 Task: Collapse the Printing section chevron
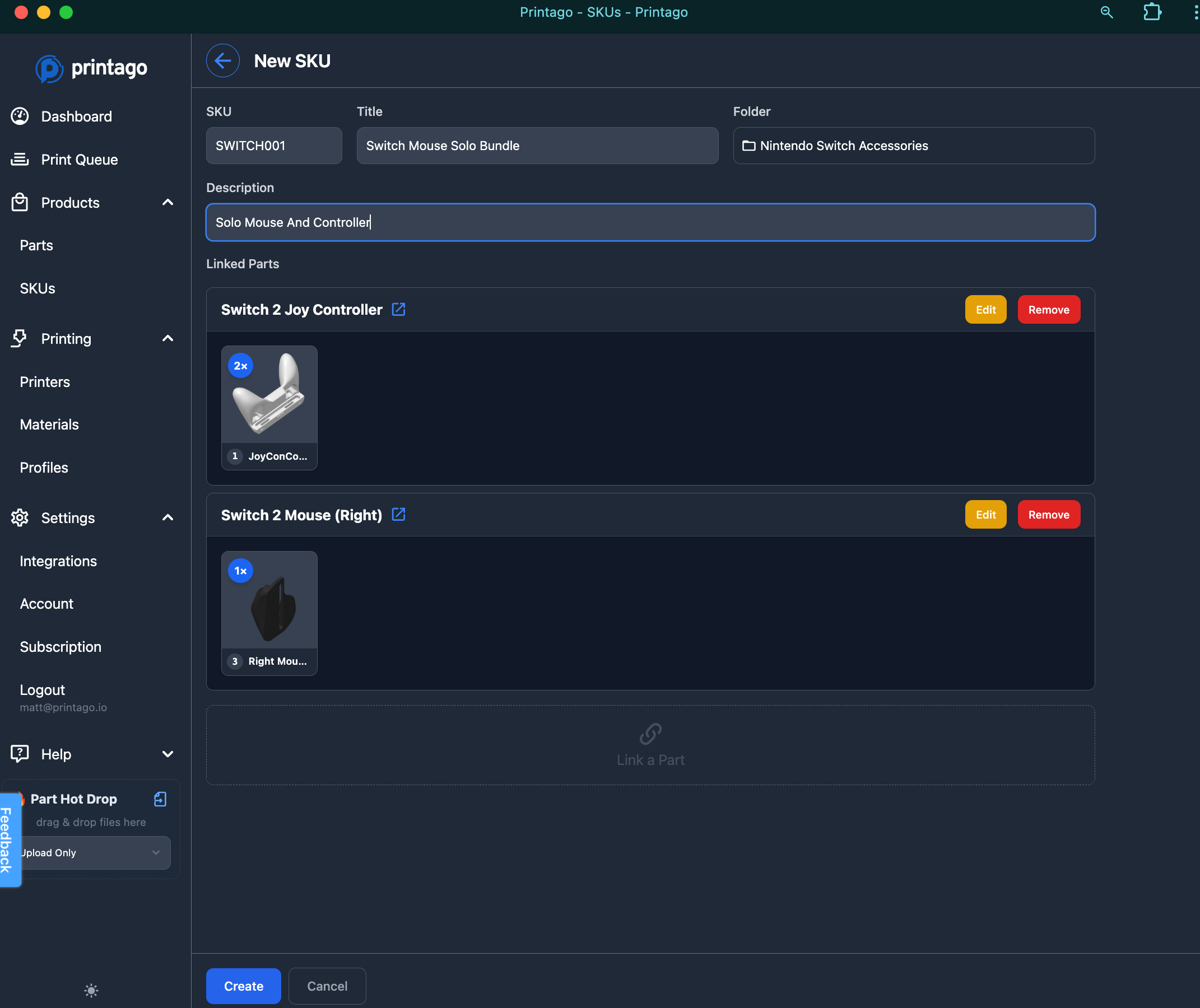tap(168, 338)
